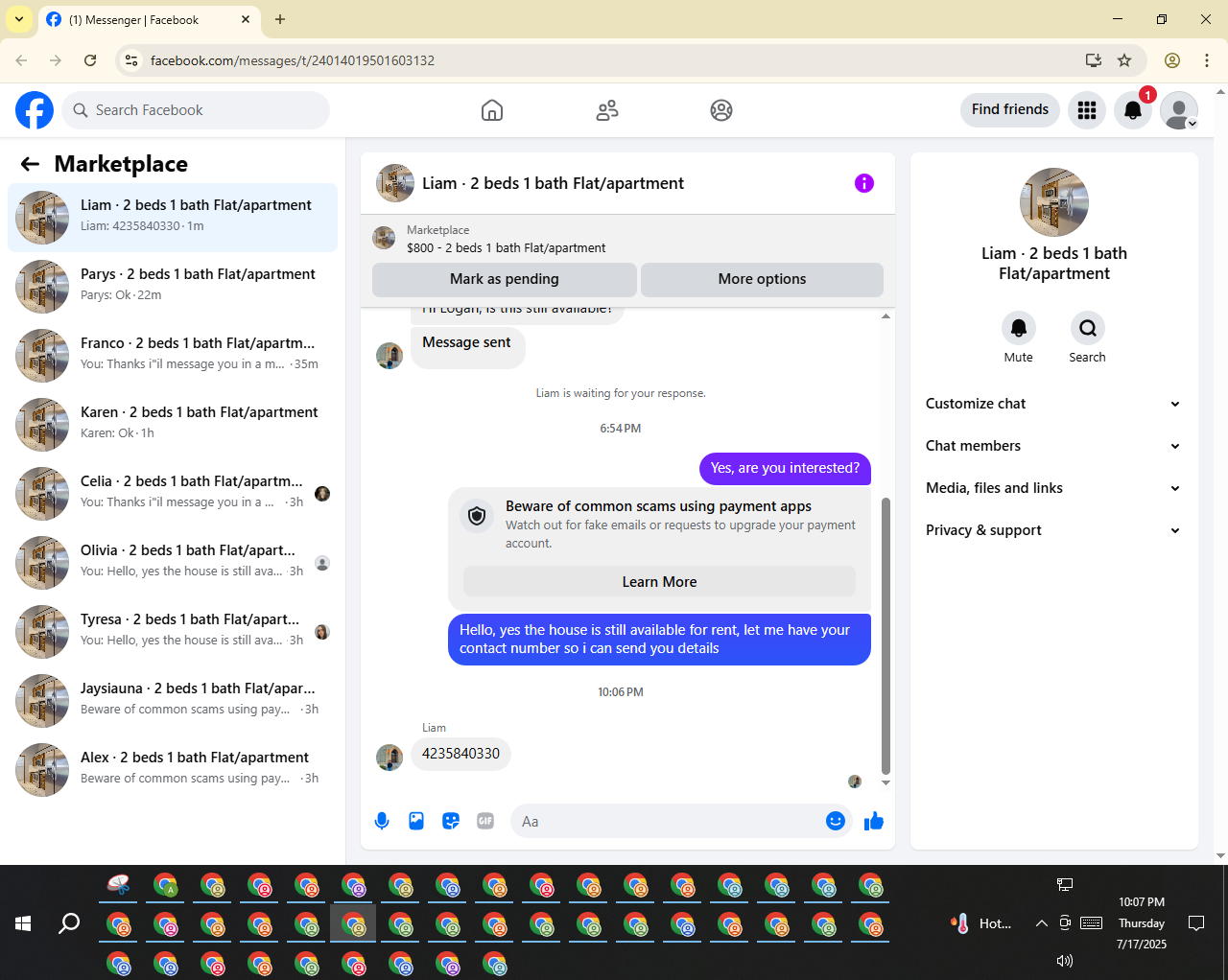Click the Find friends button

(1010, 109)
